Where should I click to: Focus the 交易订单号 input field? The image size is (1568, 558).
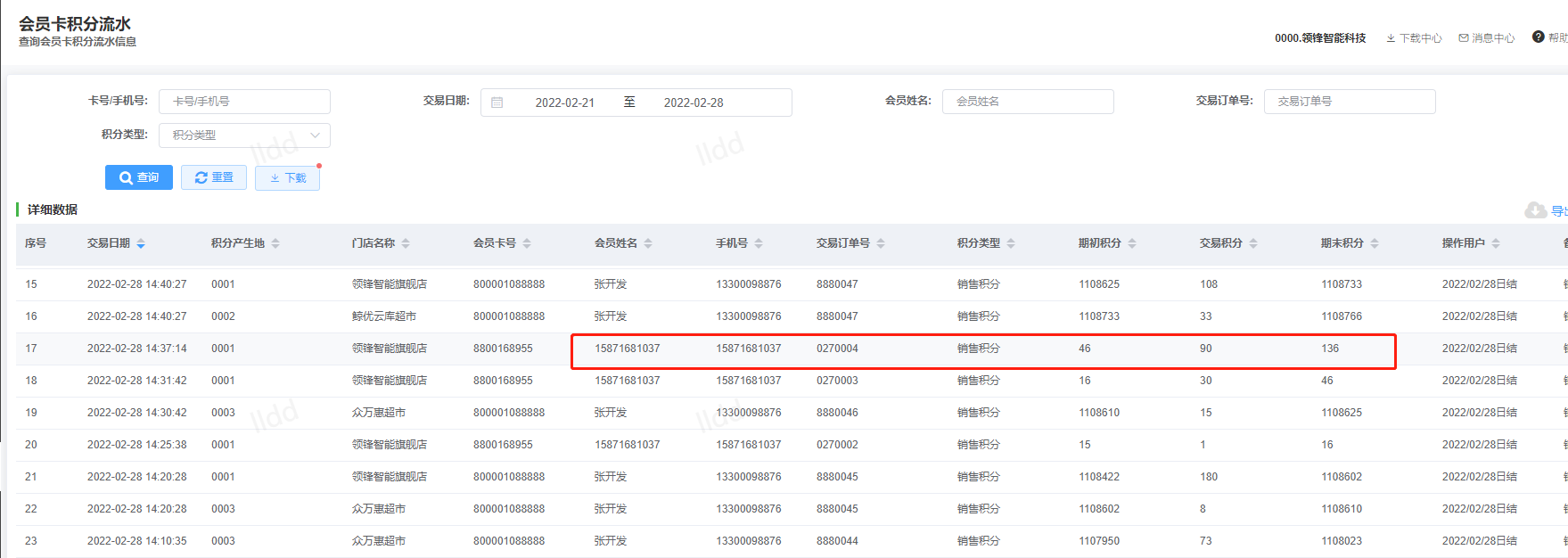coord(1349,102)
